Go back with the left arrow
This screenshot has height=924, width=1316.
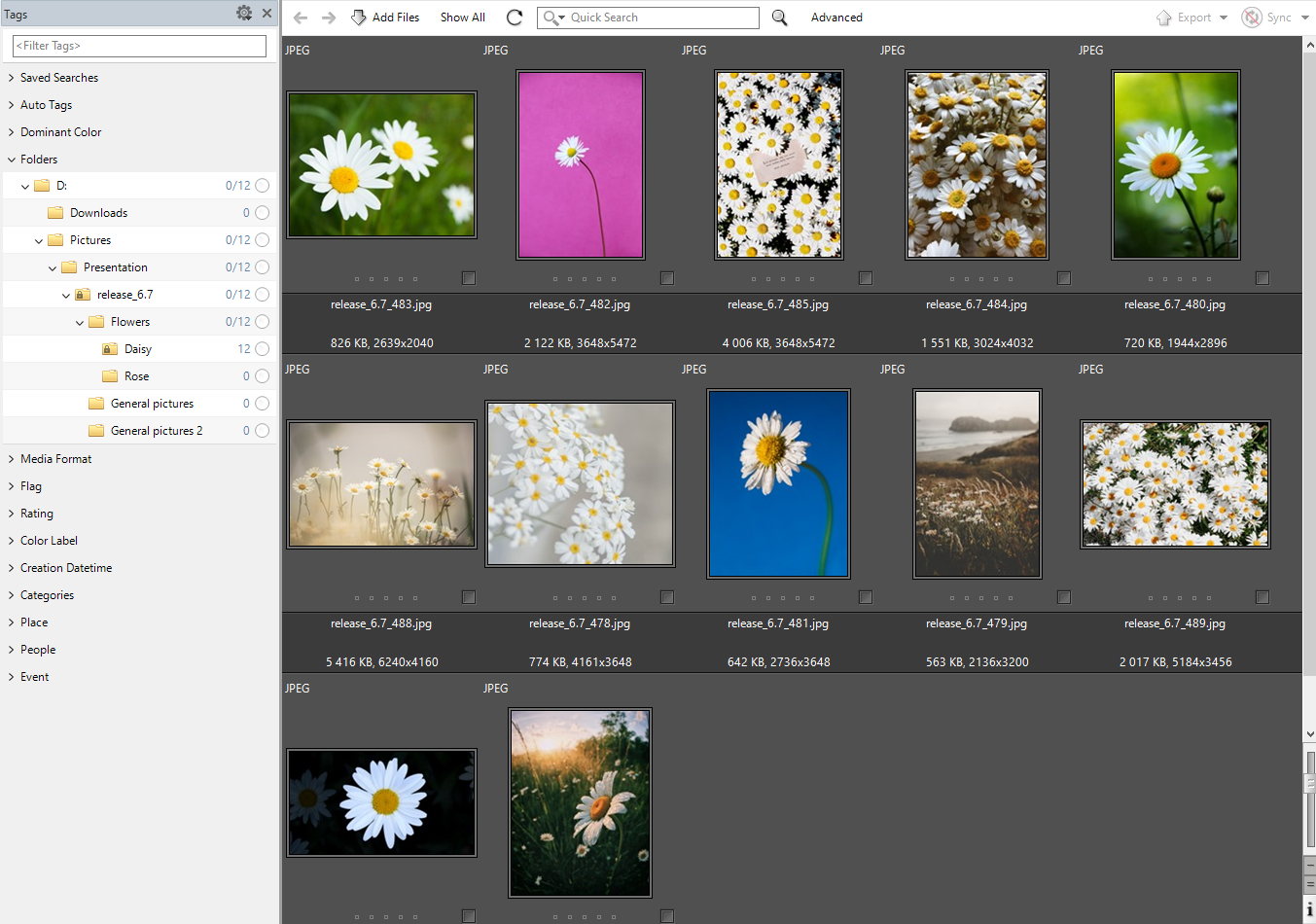(x=301, y=18)
